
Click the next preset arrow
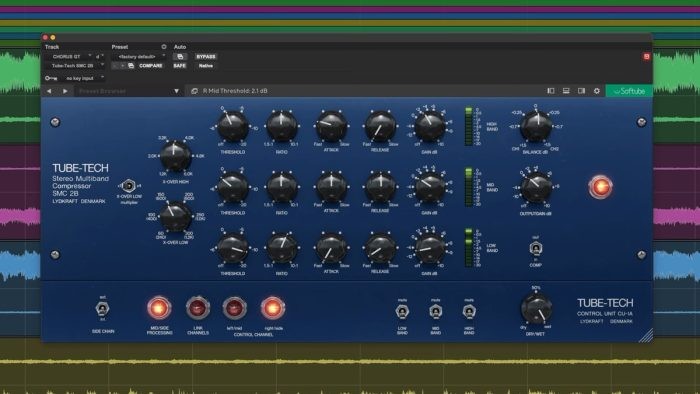(65, 91)
